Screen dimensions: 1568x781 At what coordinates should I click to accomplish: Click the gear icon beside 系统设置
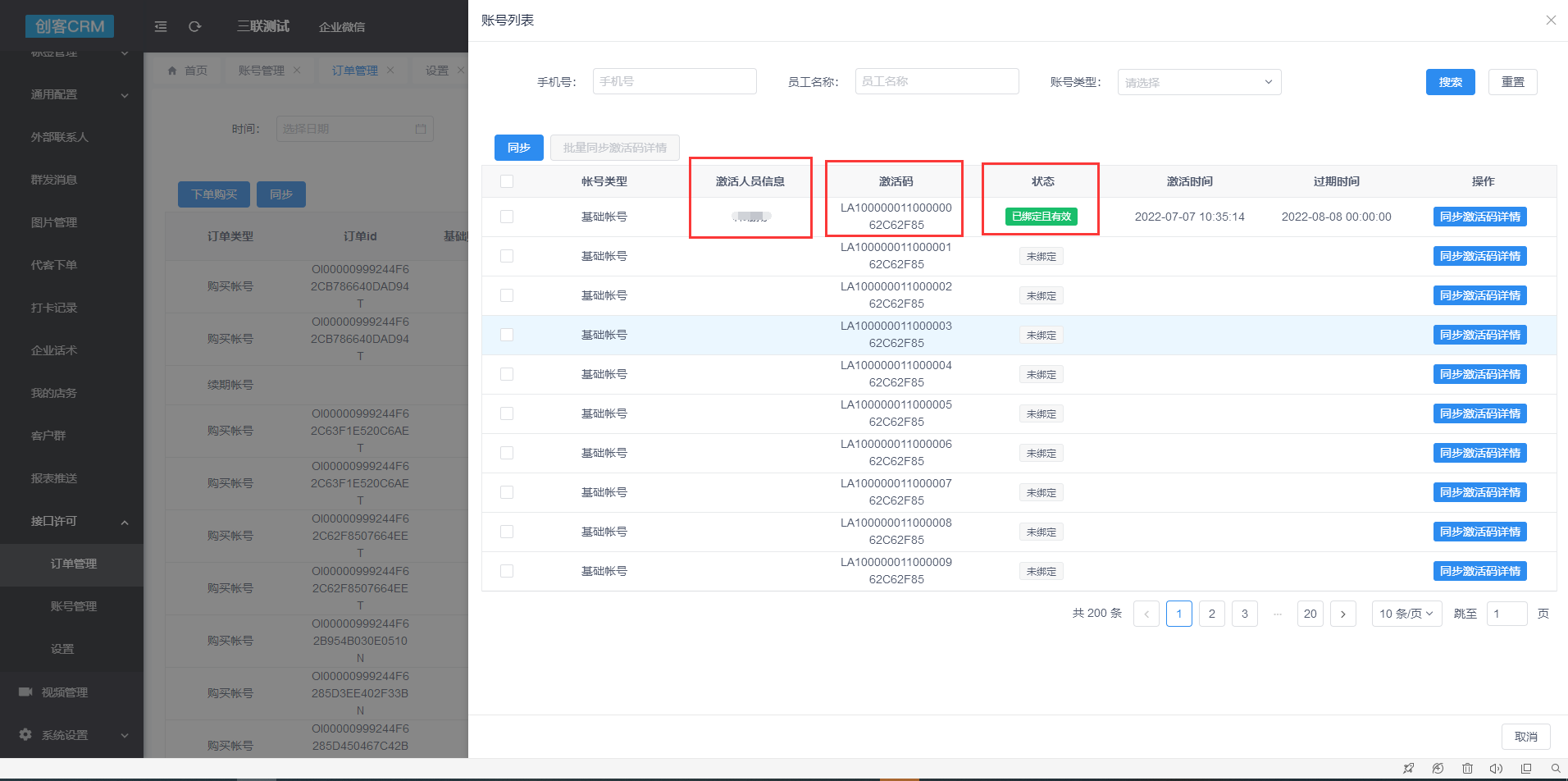point(25,734)
